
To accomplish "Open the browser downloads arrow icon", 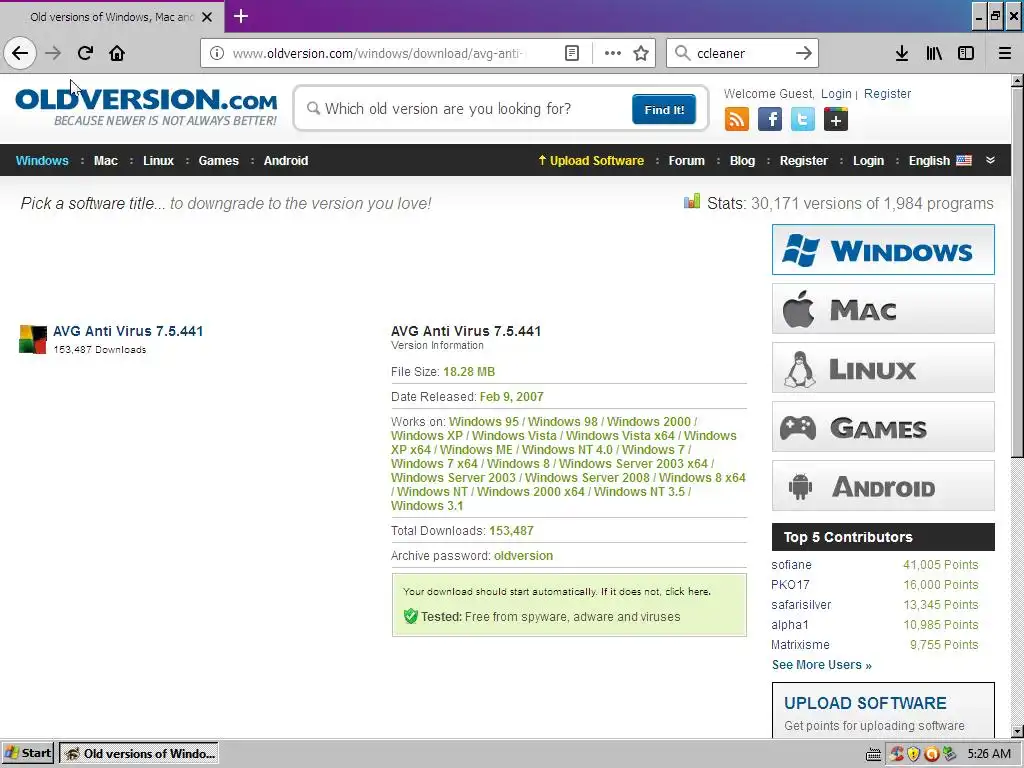I will coord(901,53).
